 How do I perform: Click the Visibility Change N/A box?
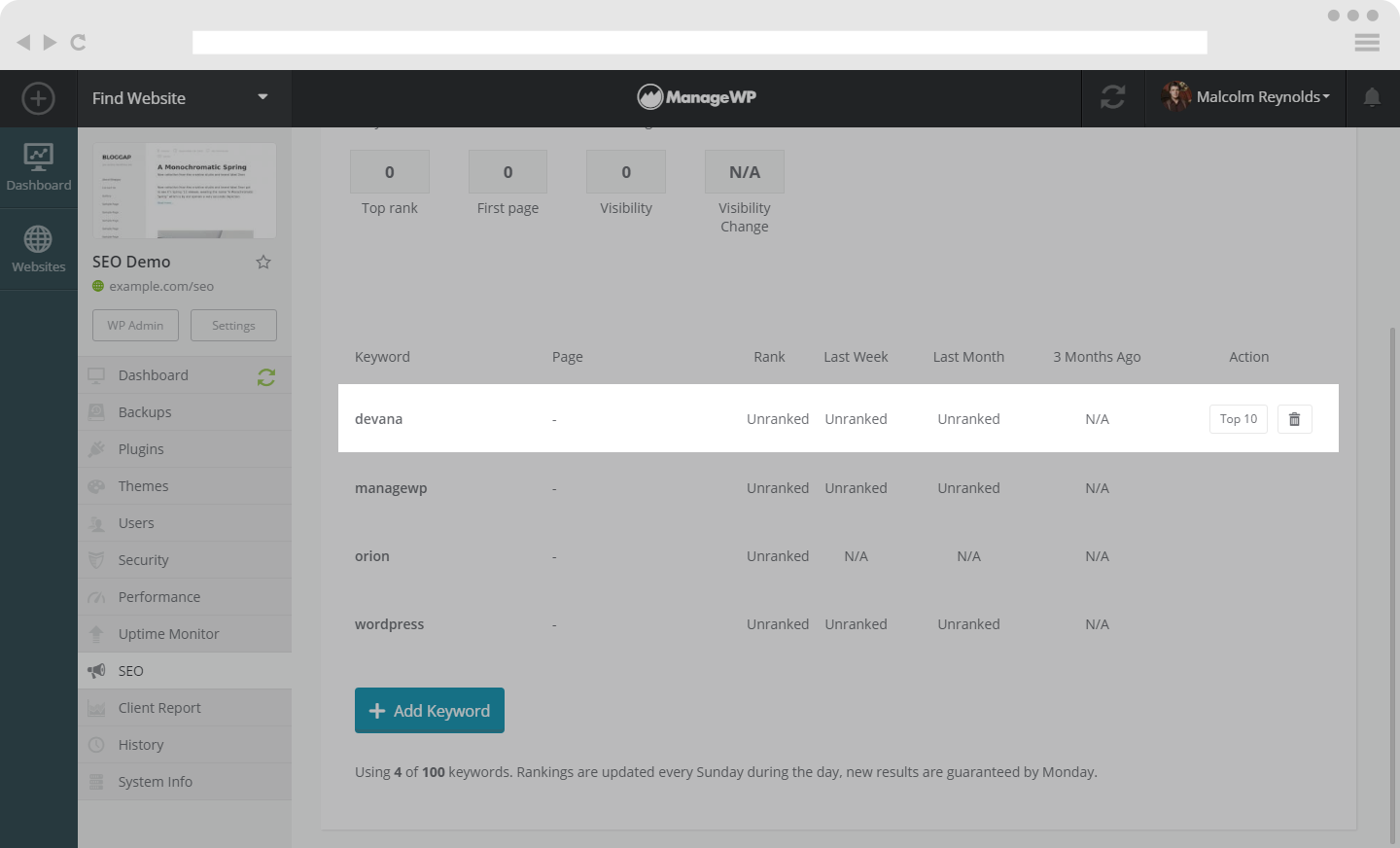coord(745,172)
